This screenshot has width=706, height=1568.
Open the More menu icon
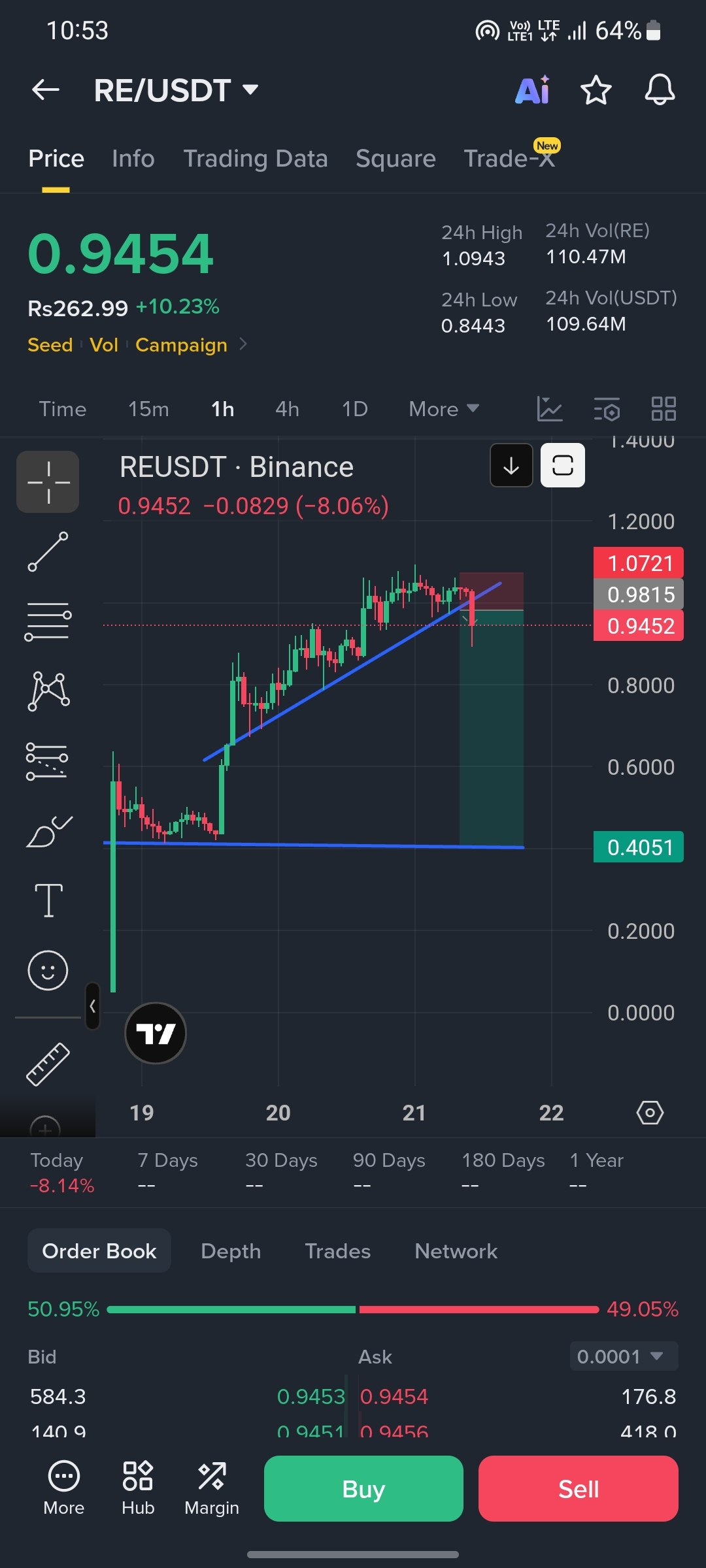[64, 1489]
